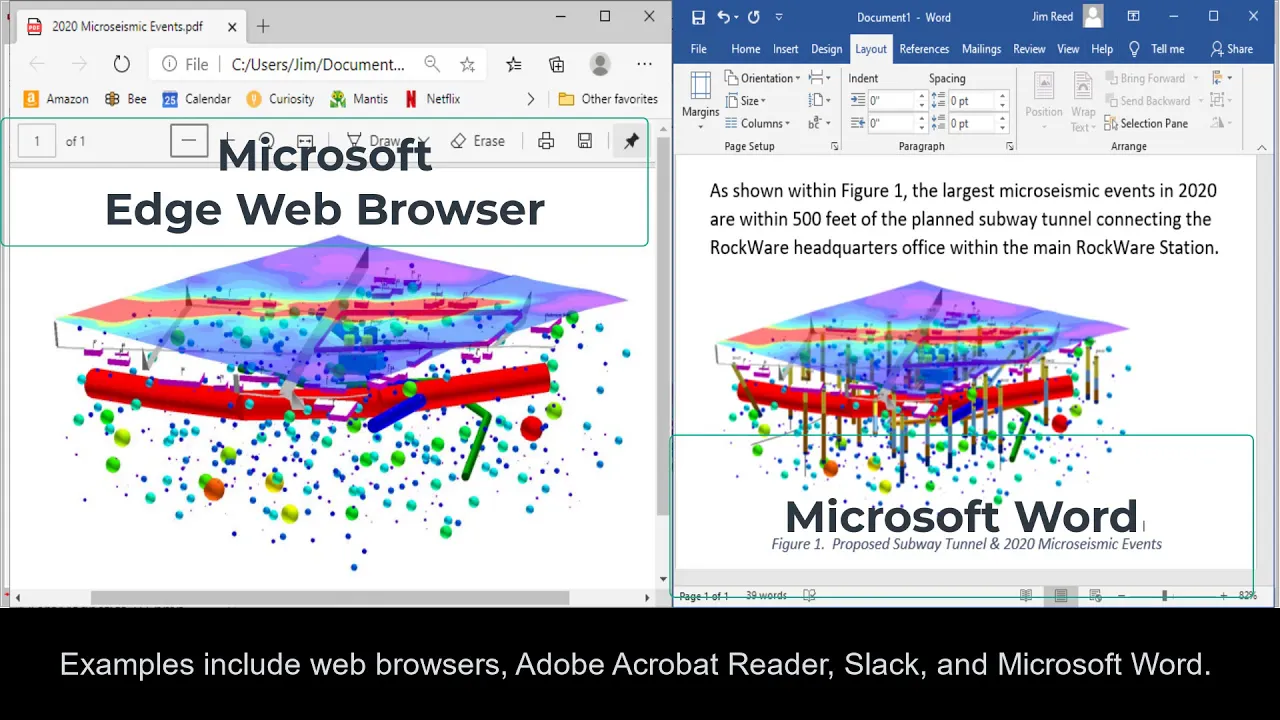This screenshot has height=720, width=1280.
Task: Open the Netflix bookmark
Action: tap(432, 99)
